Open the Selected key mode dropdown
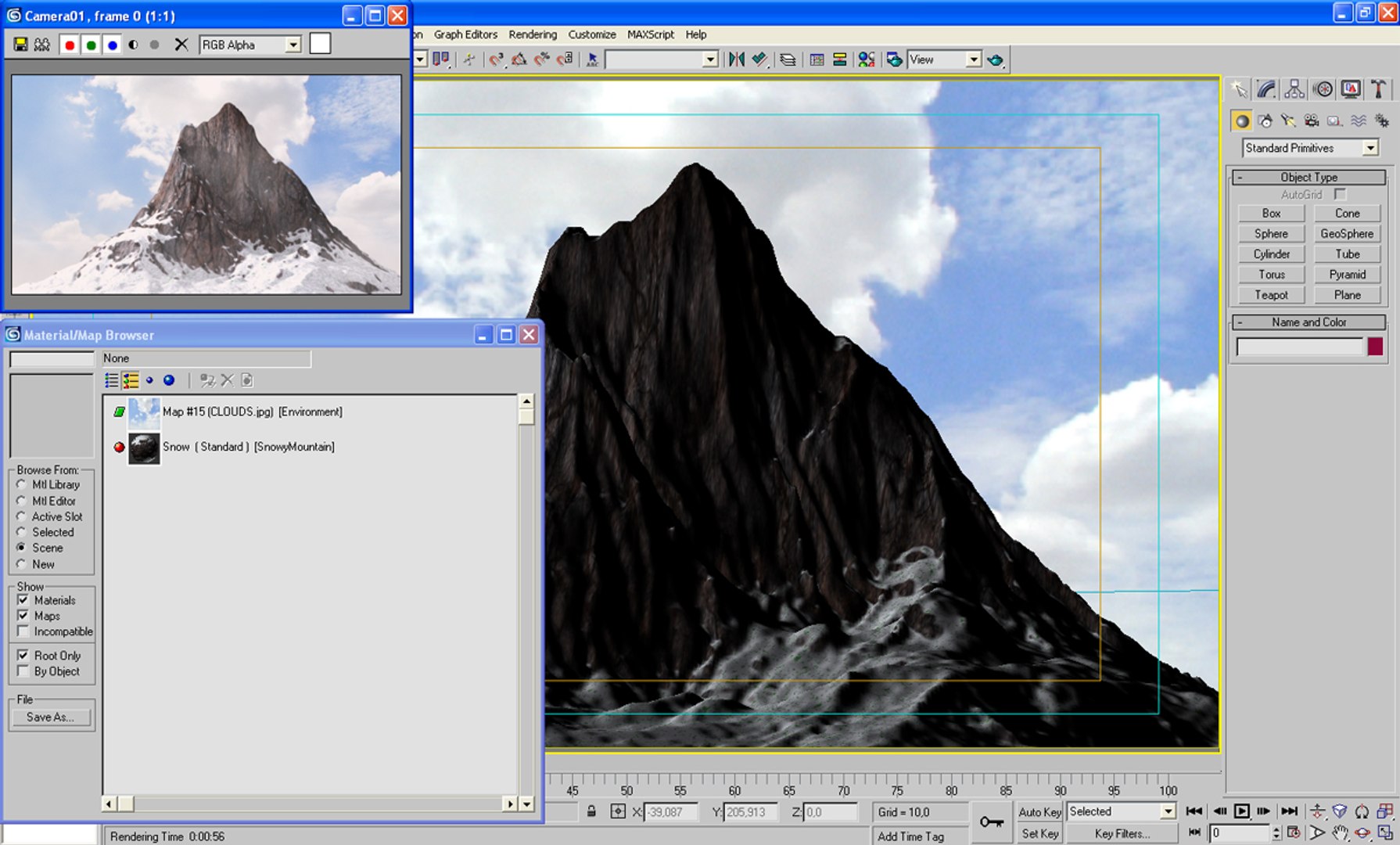 point(1168,811)
